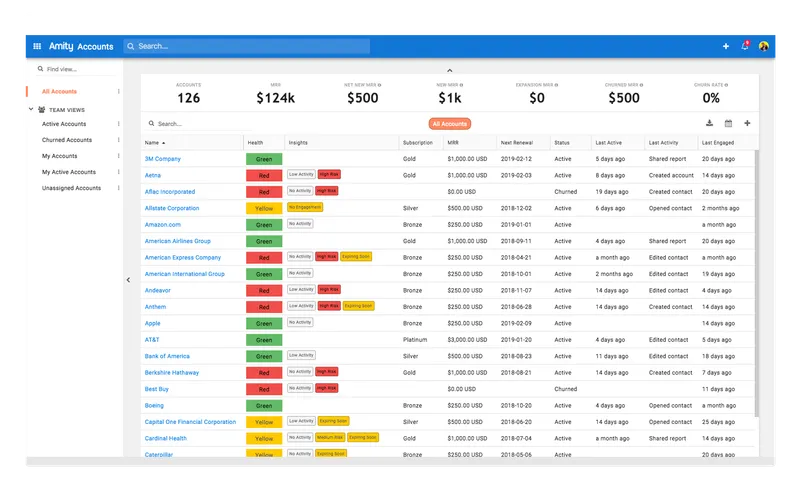Open options menu for My Accounts view
Screen dimensions: 800x479
[118, 156]
